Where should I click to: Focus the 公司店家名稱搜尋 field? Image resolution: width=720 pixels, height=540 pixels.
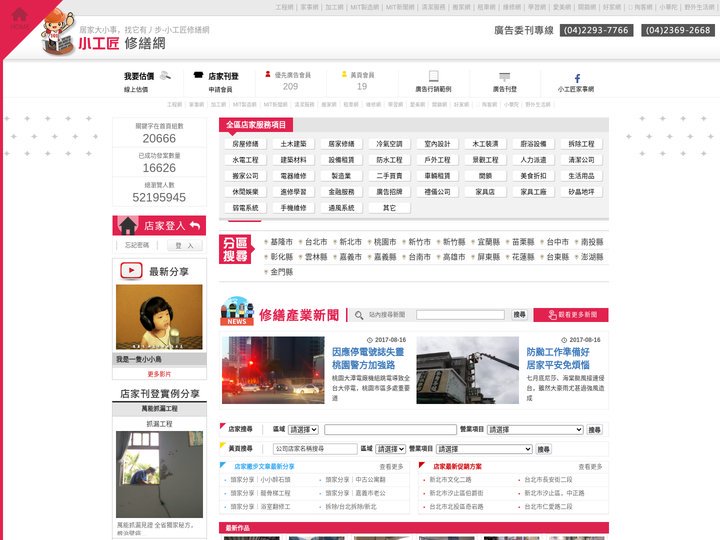point(315,449)
